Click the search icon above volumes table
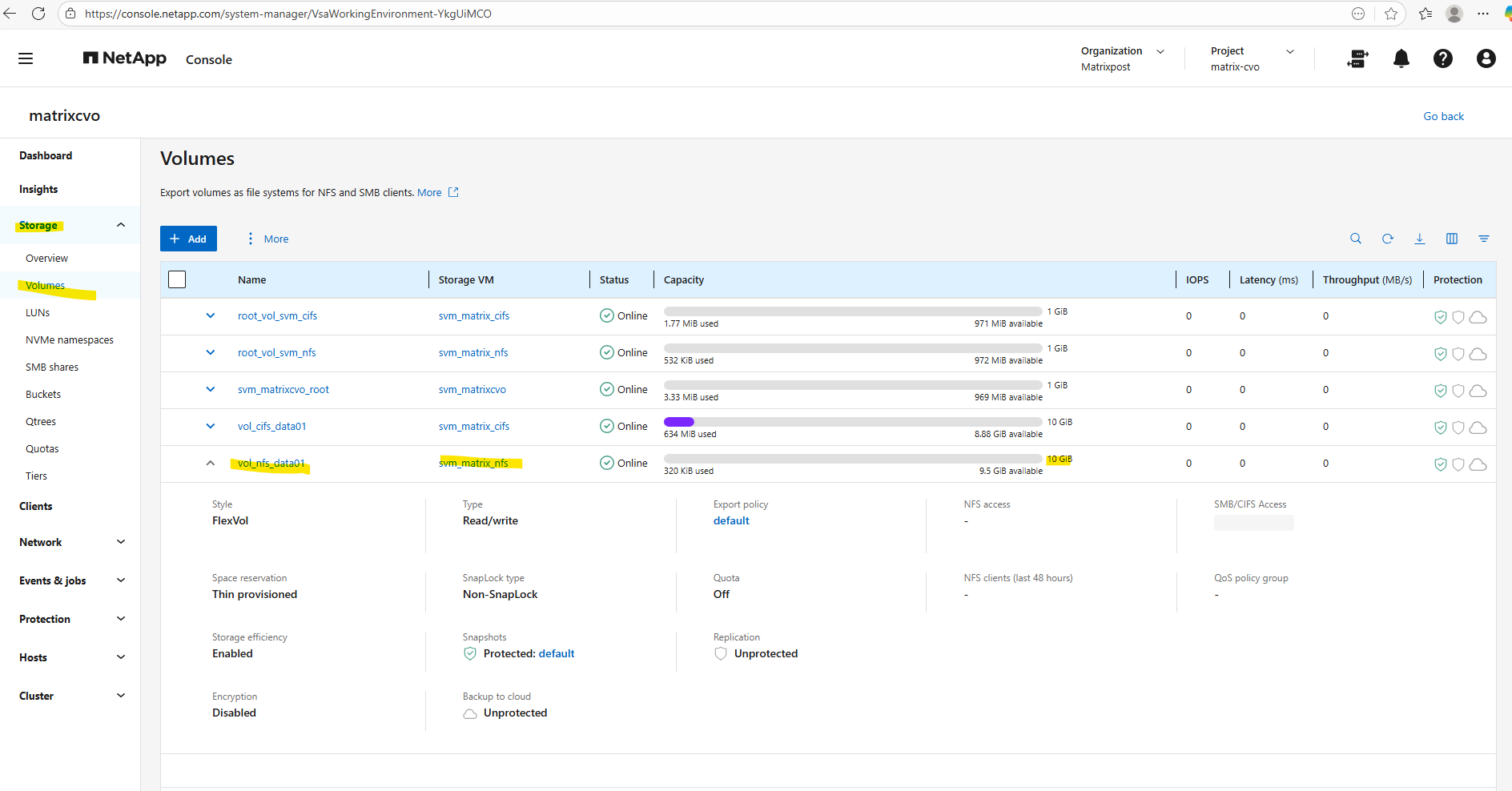 (1355, 239)
